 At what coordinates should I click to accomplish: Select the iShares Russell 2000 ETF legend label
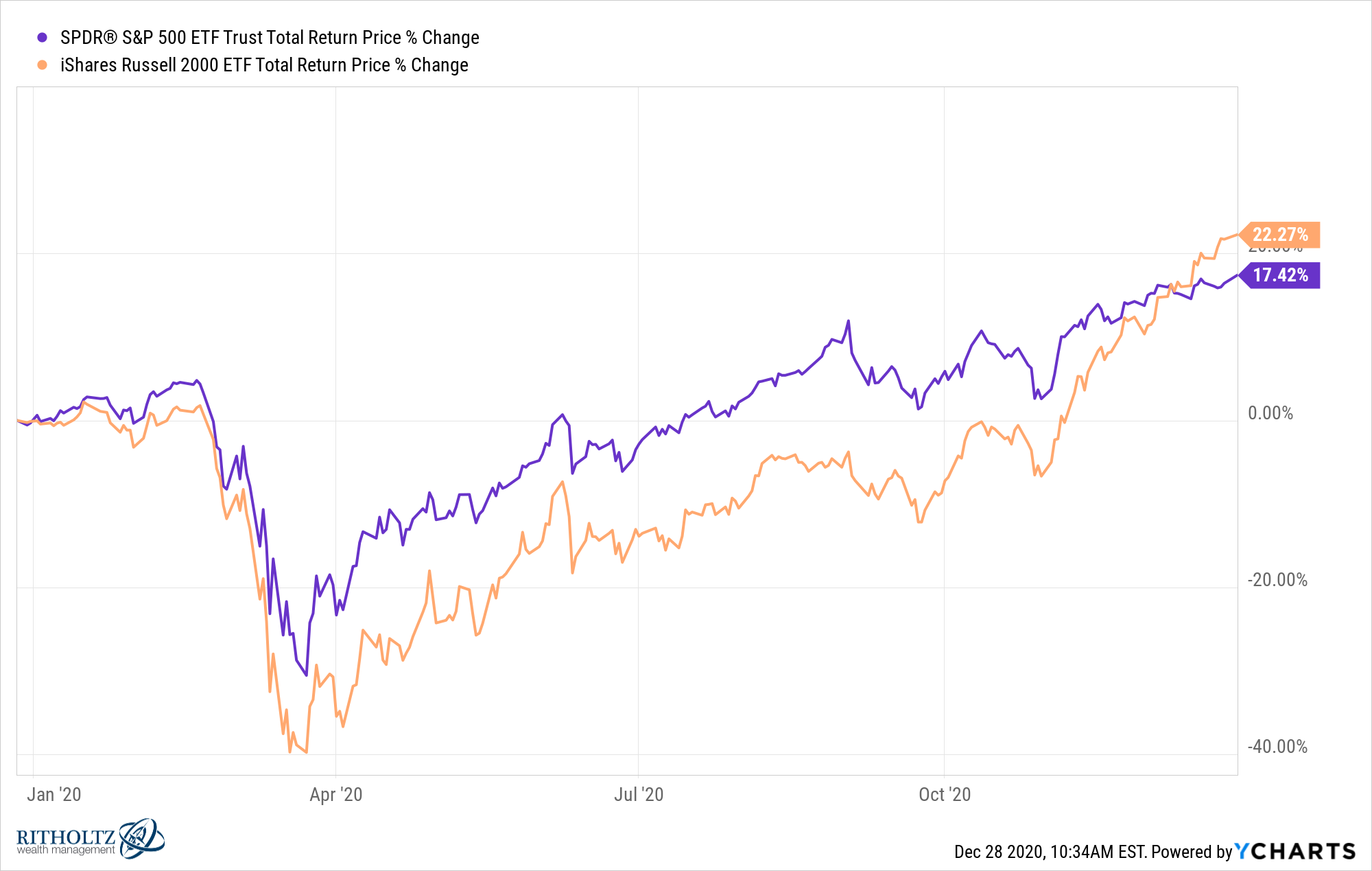(264, 65)
